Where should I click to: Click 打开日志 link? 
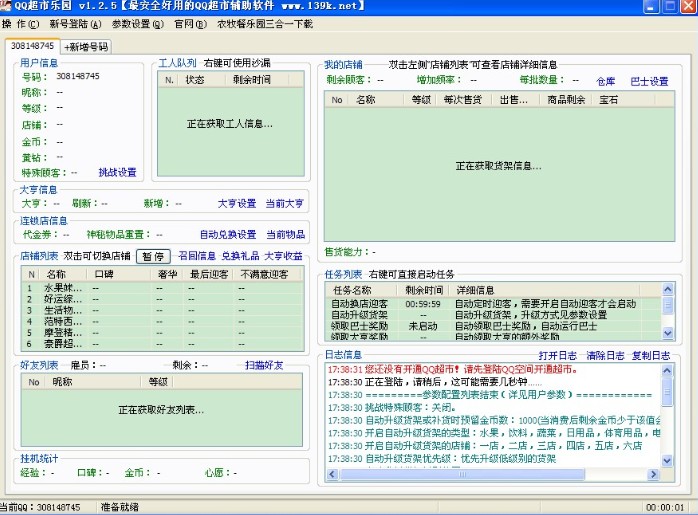coord(557,356)
